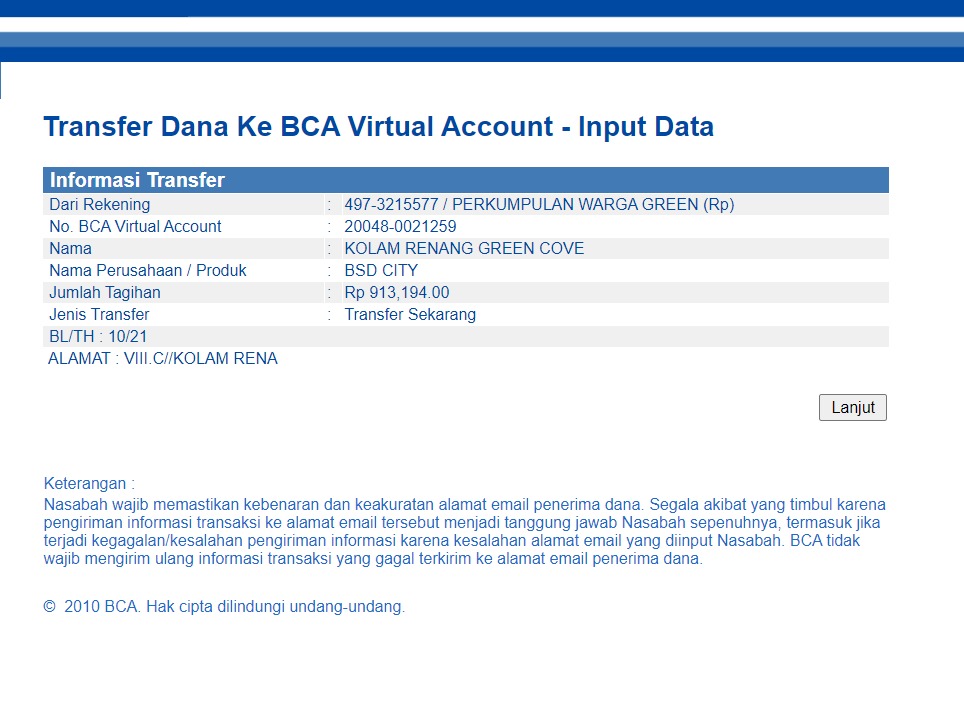Select the name KOLAM RENANG GREEN COVE
The image size is (964, 714).
click(464, 249)
